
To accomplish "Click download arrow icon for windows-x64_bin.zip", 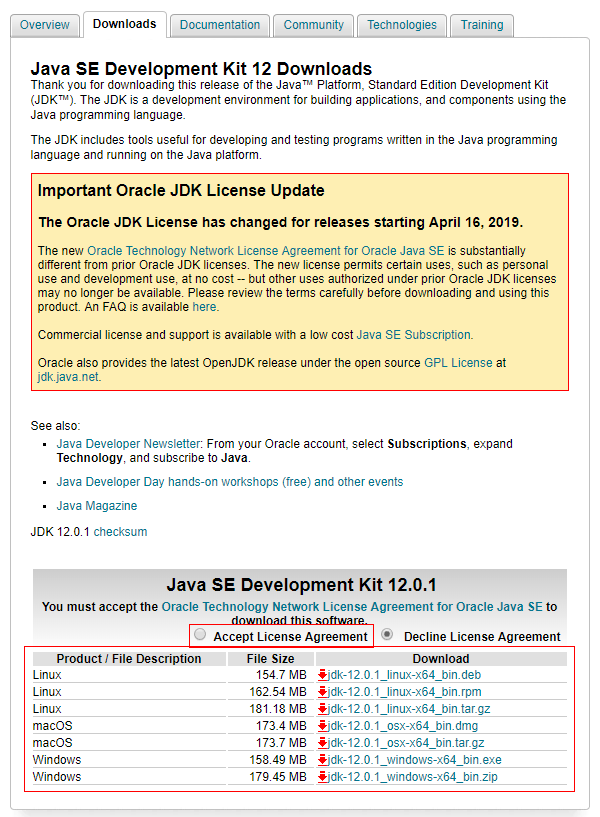I will (x=322, y=777).
